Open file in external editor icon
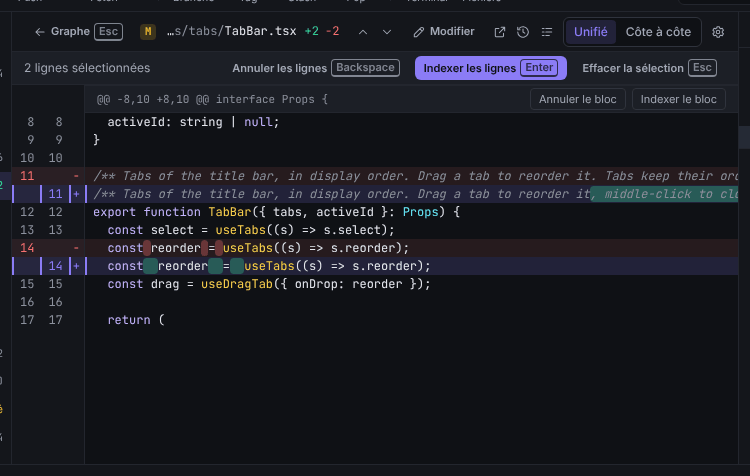The width and height of the screenshot is (750, 476). [499, 32]
